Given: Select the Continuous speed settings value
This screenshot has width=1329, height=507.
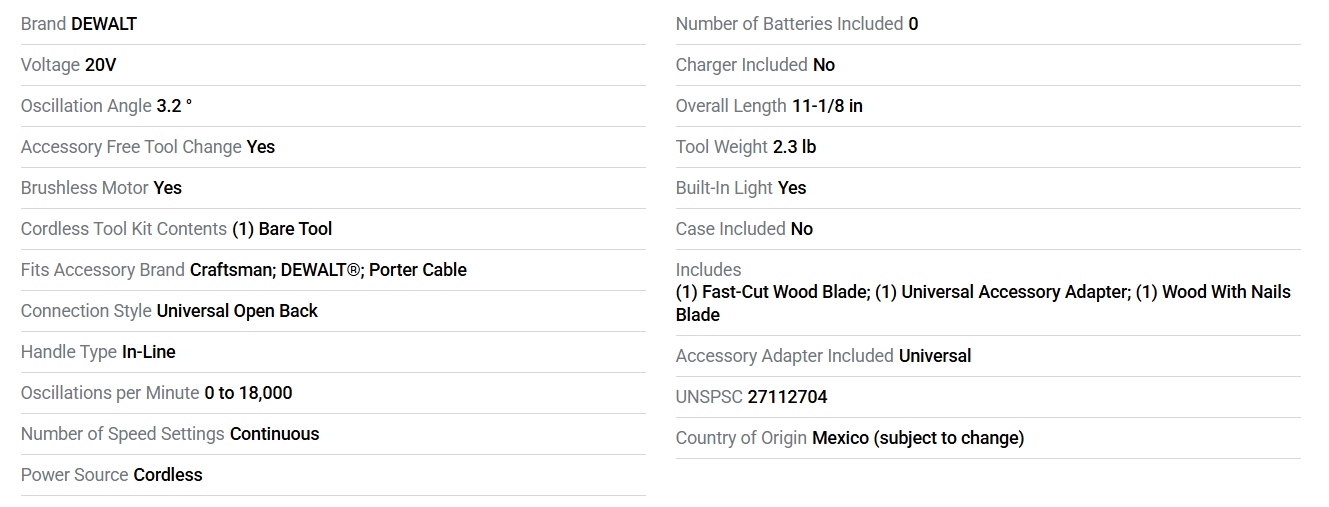Looking at the screenshot, I should pos(275,434).
